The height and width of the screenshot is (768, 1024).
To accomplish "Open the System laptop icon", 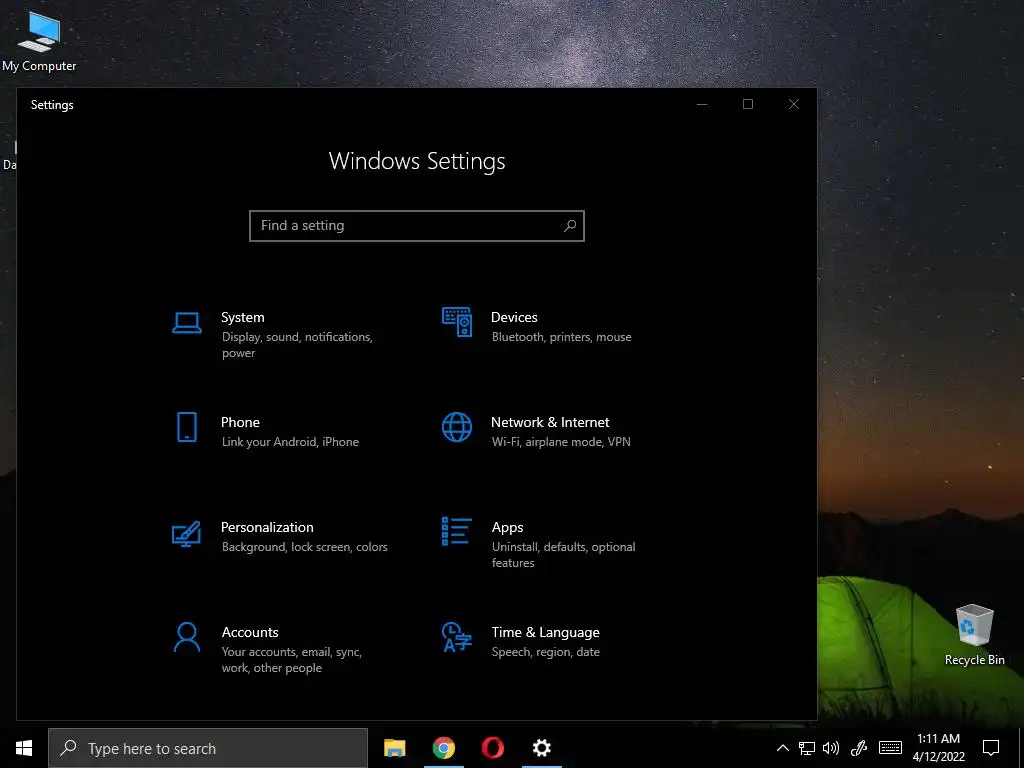I will pyautogui.click(x=187, y=323).
